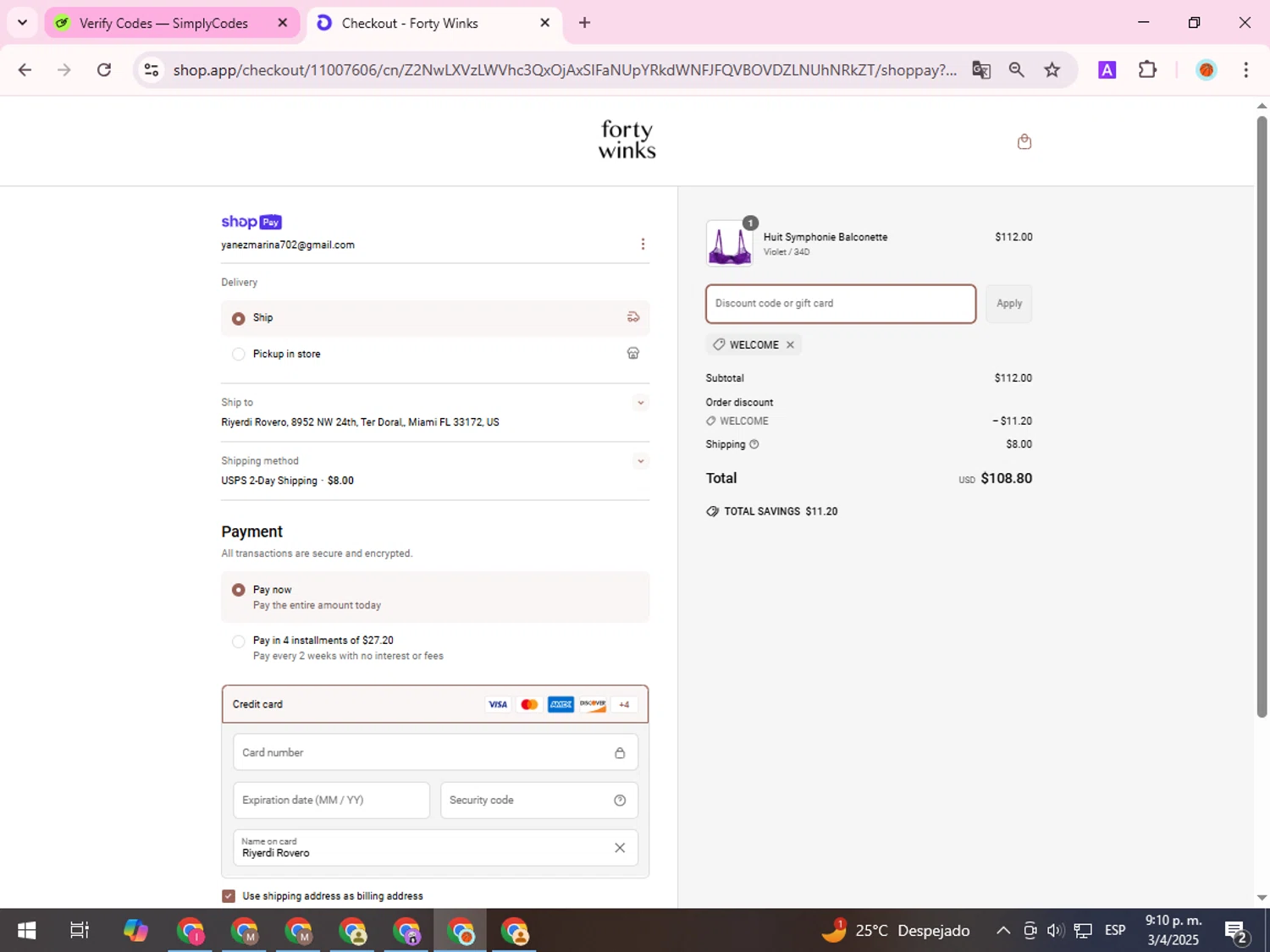The height and width of the screenshot is (952, 1270).
Task: Open the shopping bag cart icon
Action: tap(1024, 141)
